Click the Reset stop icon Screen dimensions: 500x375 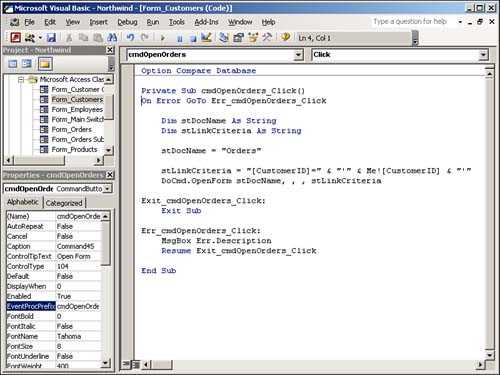pyautogui.click(x=193, y=39)
